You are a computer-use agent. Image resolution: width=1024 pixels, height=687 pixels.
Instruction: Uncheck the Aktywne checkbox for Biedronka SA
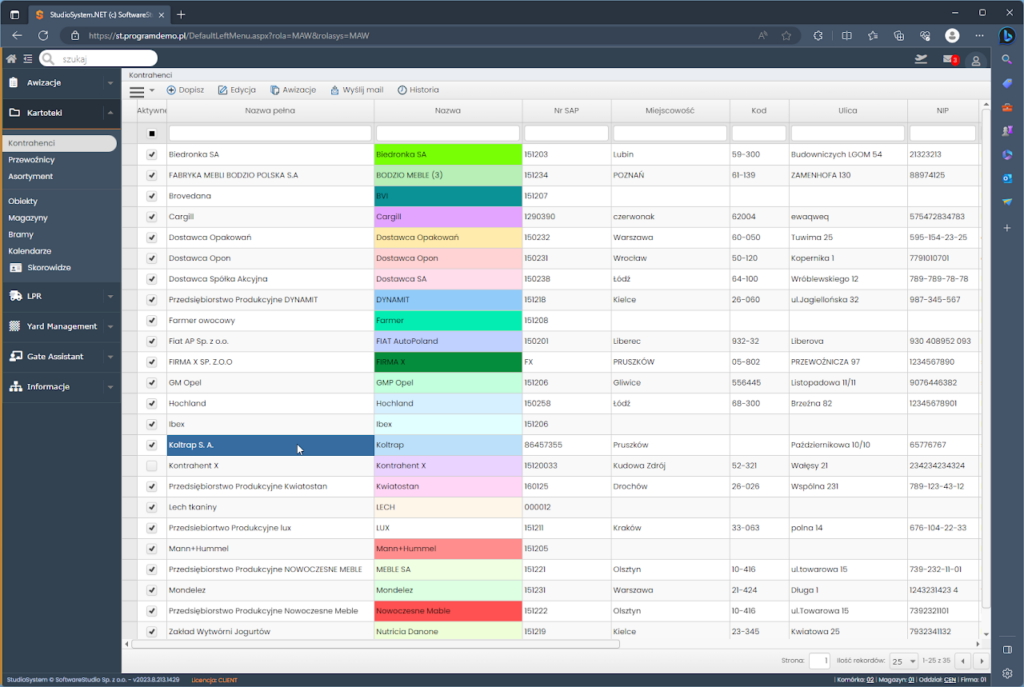[152, 155]
